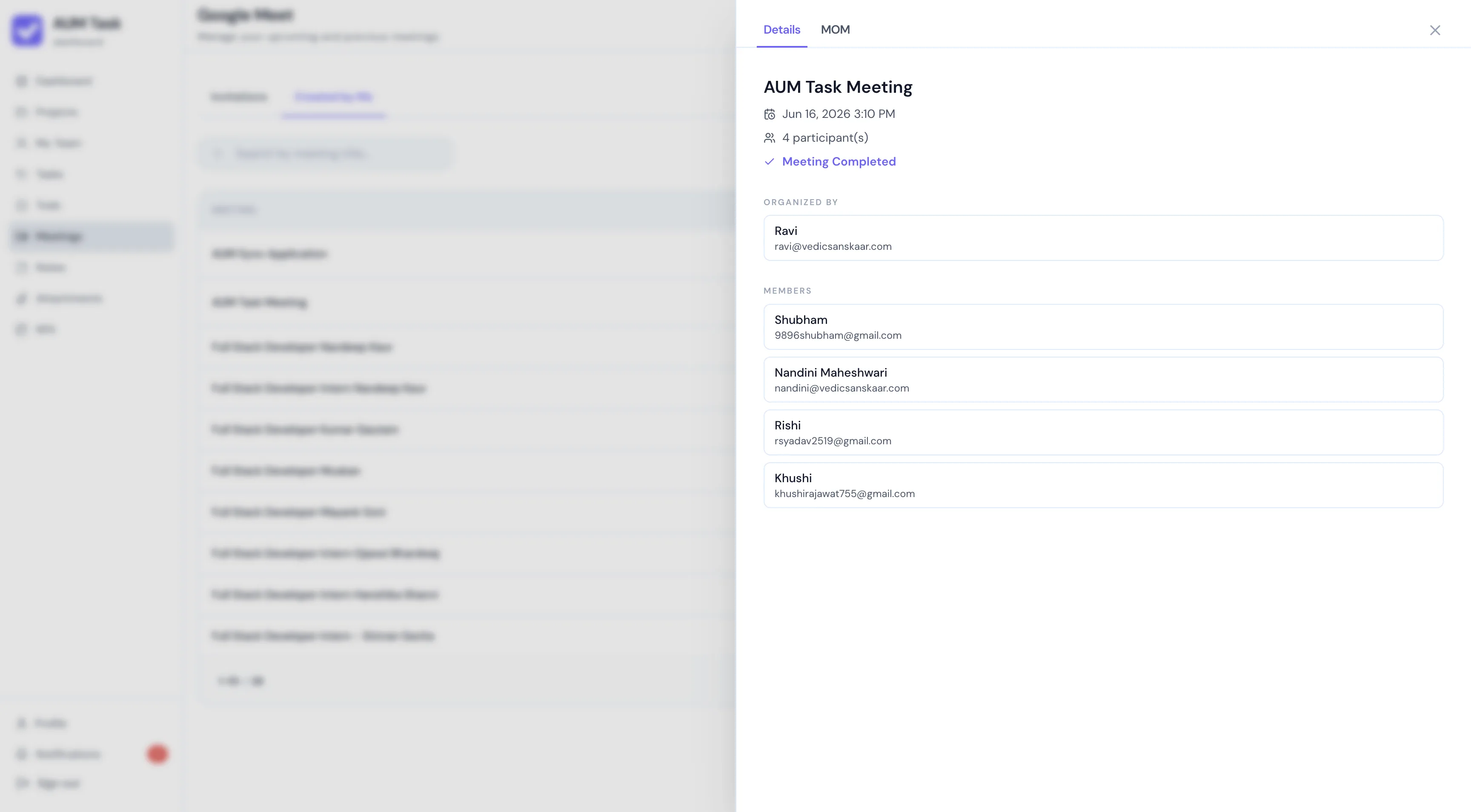
Task: Select the organizer card for Ravi
Action: point(1103,238)
